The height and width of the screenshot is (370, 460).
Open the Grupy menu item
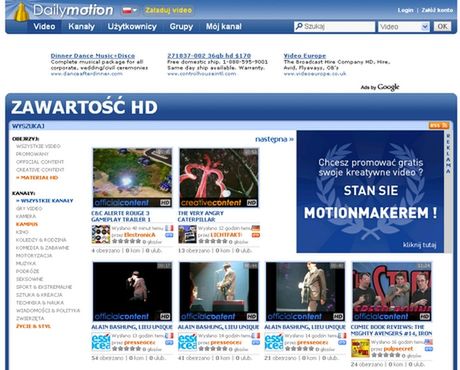coord(181,27)
